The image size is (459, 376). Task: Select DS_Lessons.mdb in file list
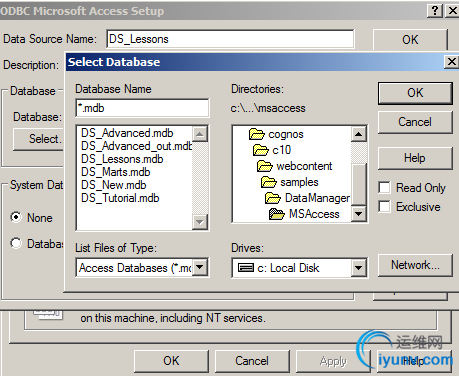[x=122, y=159]
